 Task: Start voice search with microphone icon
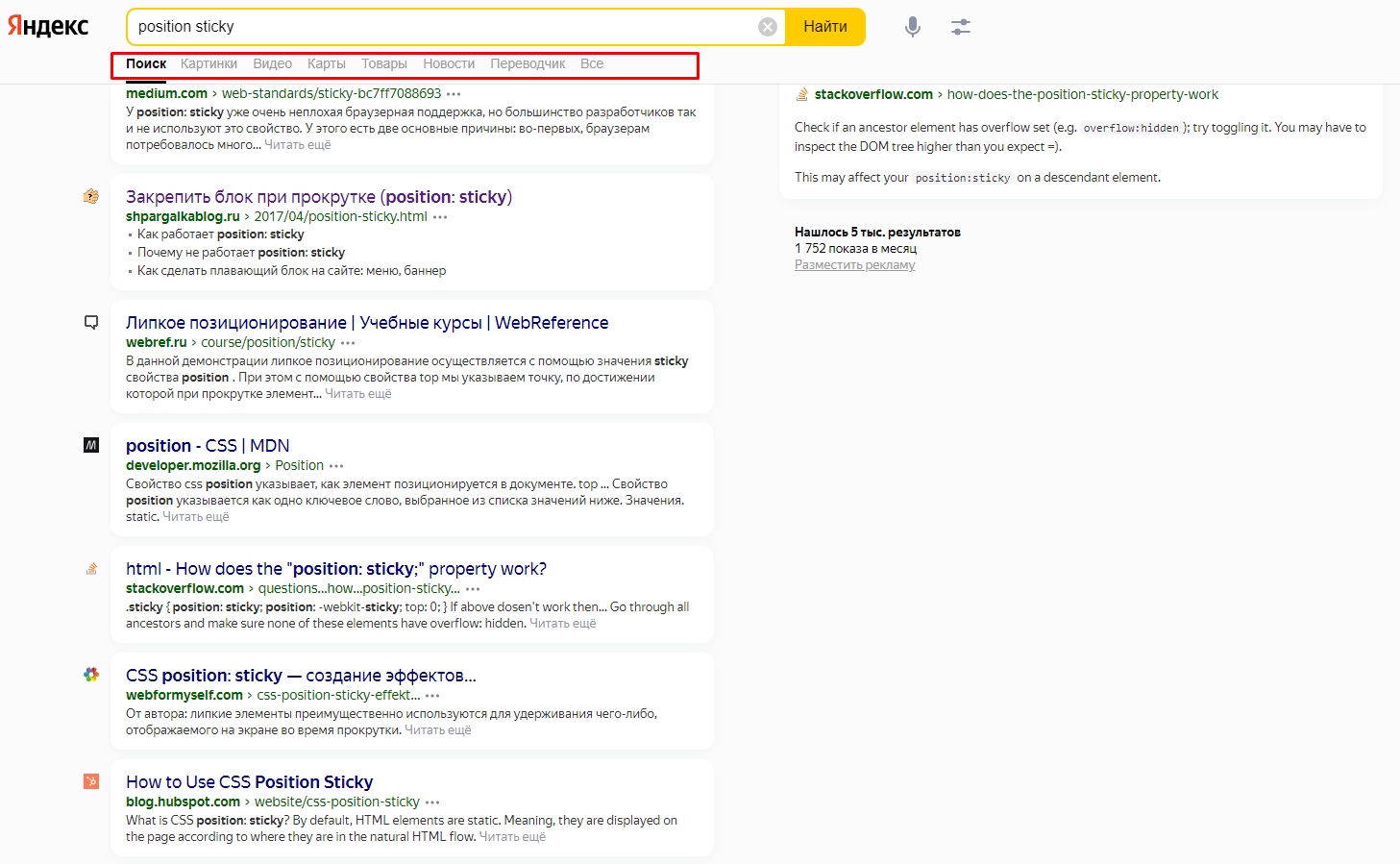coord(913,27)
